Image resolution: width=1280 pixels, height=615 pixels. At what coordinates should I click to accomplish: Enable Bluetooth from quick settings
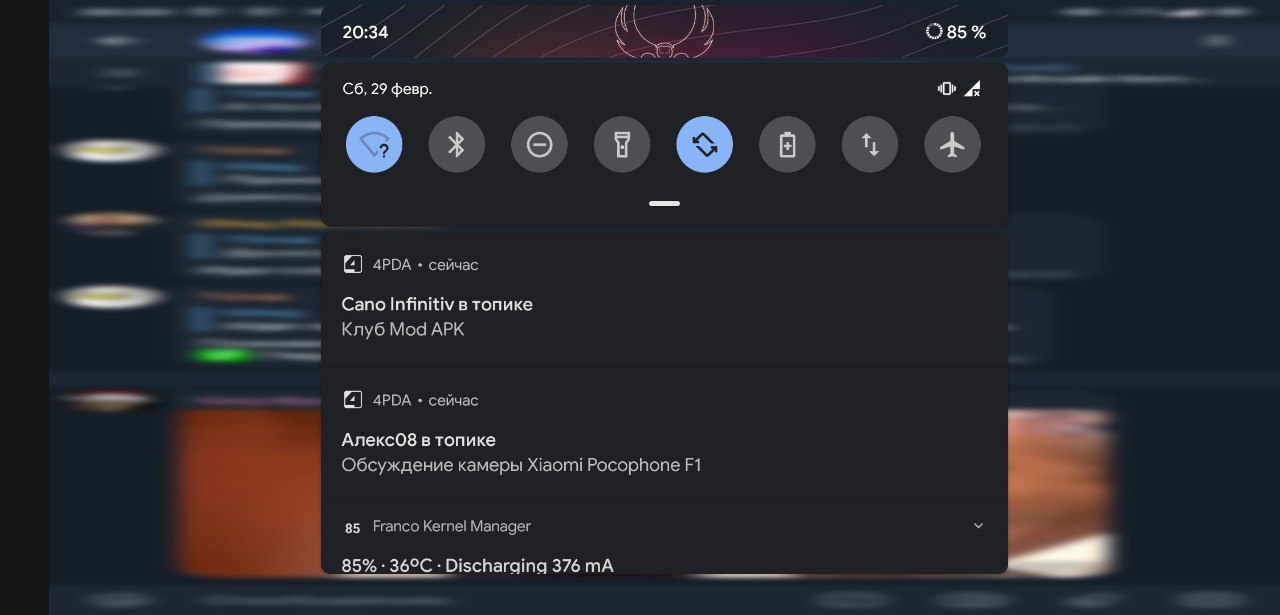[457, 145]
